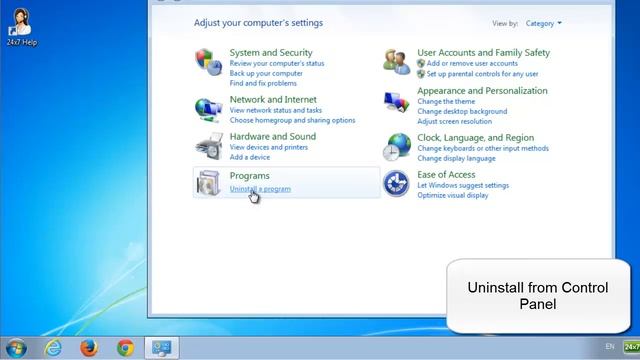This screenshot has height=360, width=640.
Task: Click Change keyboards or other input methods
Action: pos(483,149)
